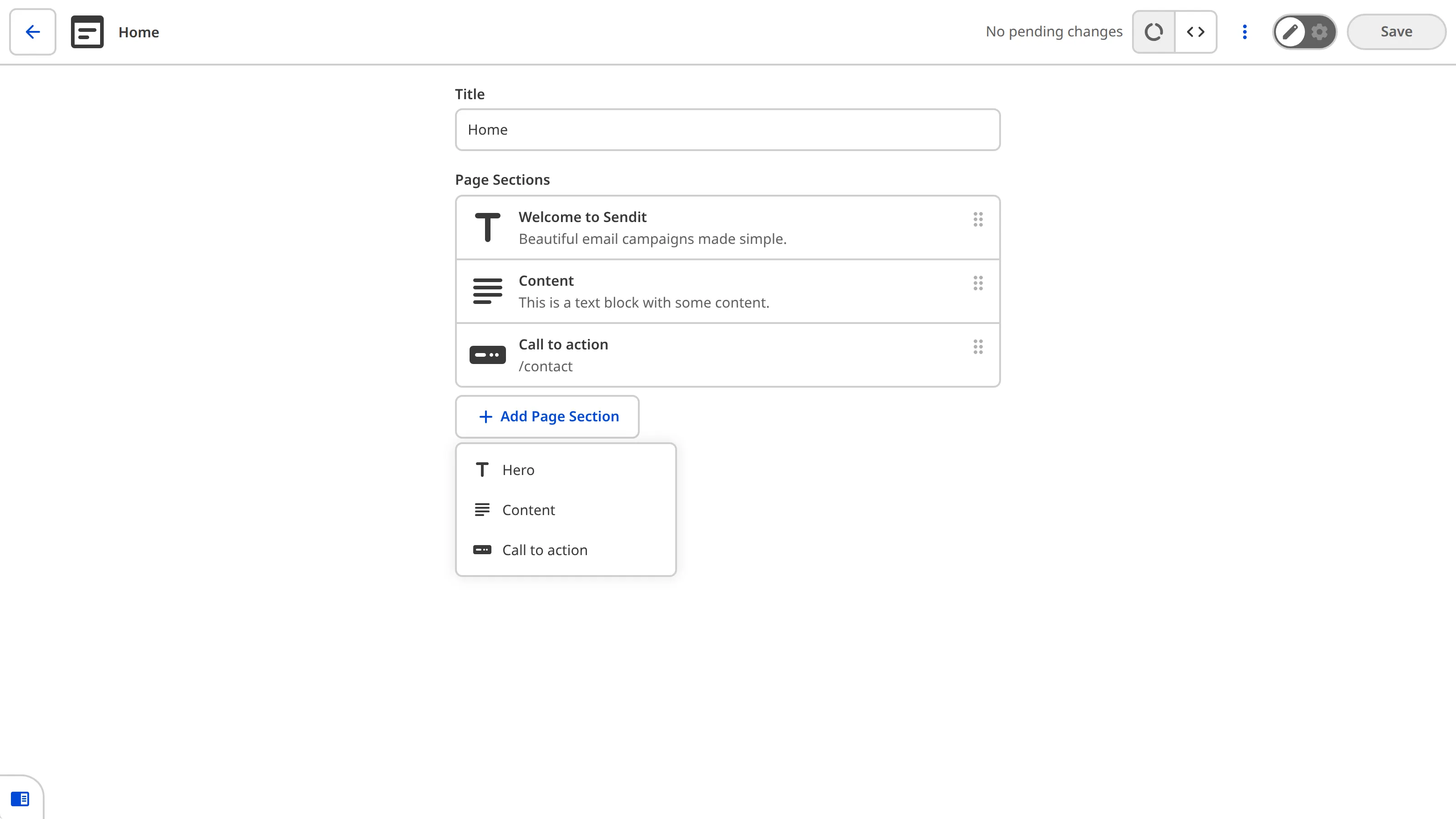Select Call to action from the section menu
The image size is (1456, 819).
544,549
